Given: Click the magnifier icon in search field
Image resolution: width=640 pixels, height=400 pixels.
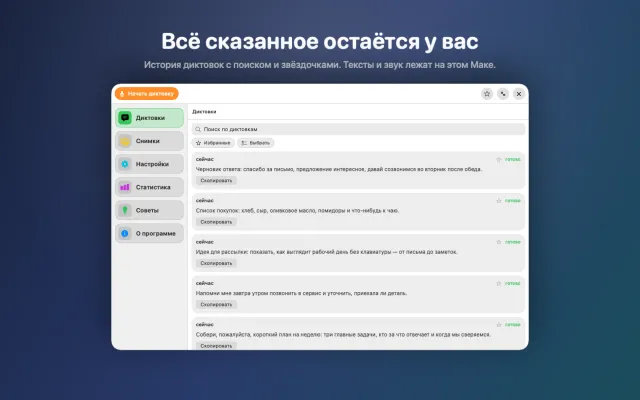Looking at the screenshot, I should point(198,129).
